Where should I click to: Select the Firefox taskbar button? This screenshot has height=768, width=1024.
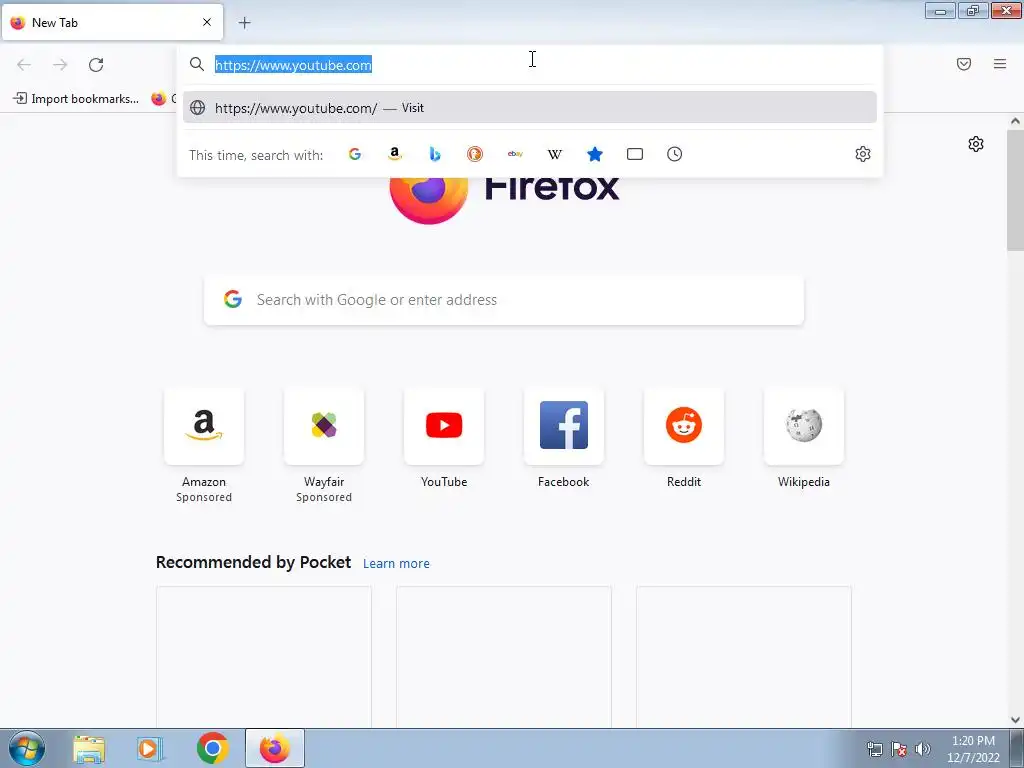point(275,748)
